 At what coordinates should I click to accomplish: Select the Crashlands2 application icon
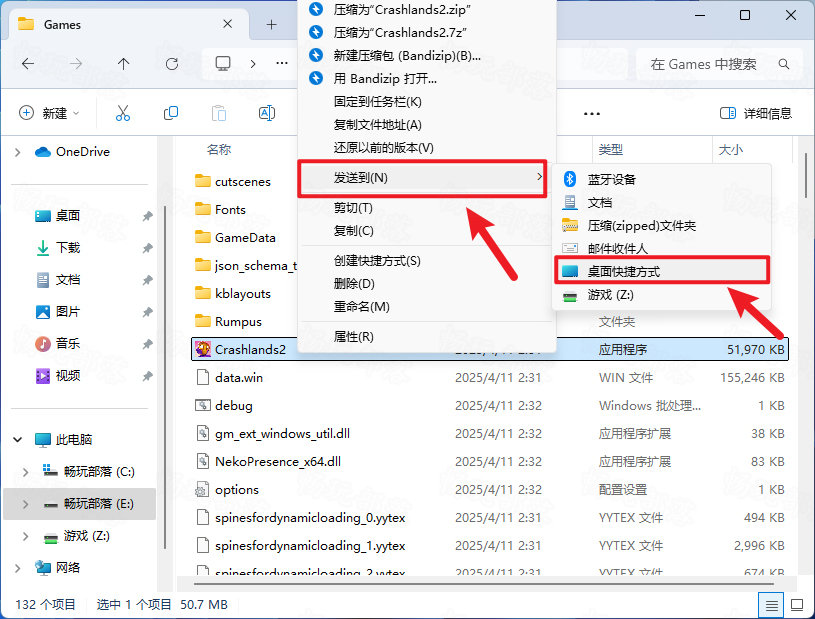203,349
